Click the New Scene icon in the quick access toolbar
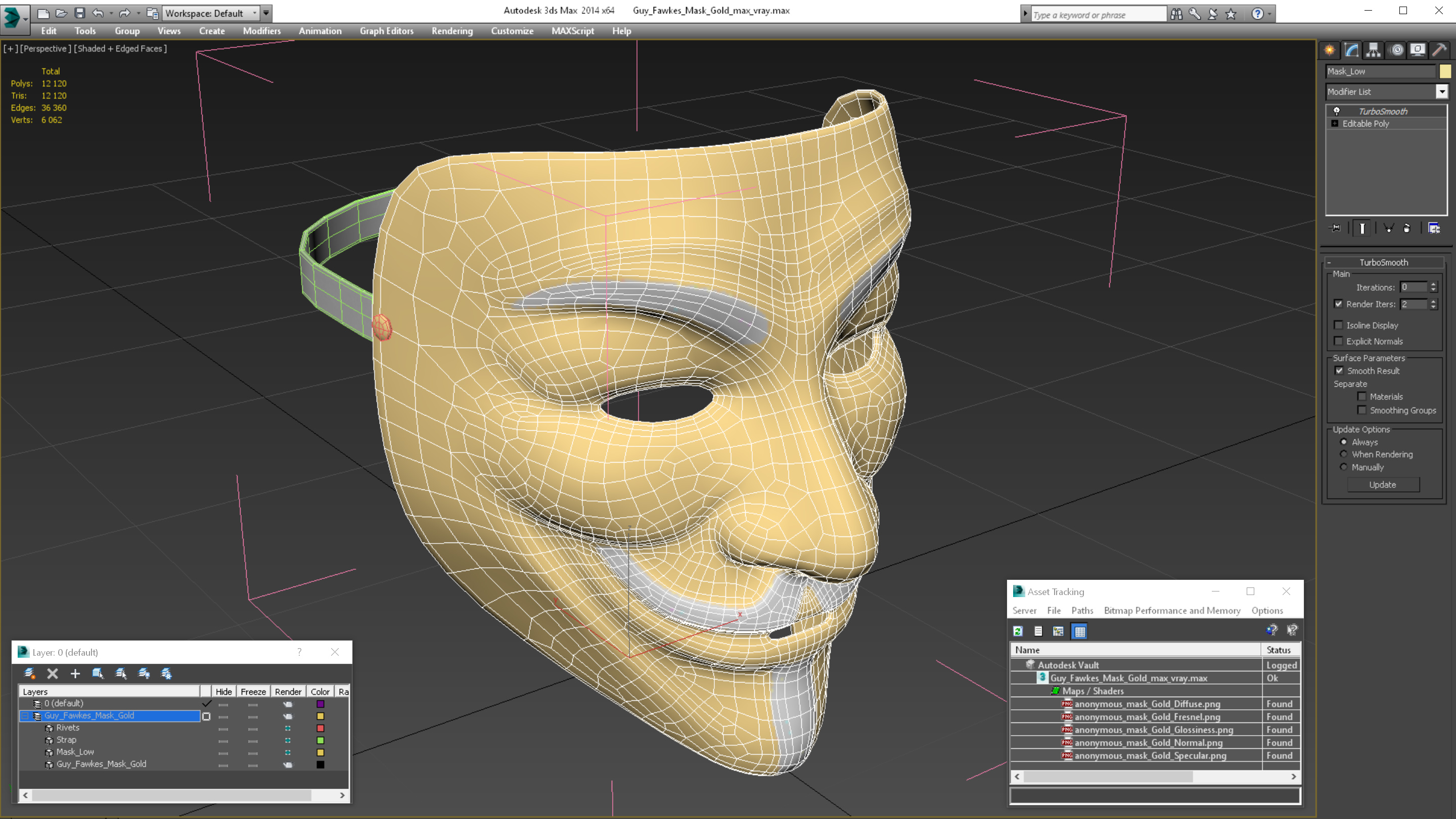Screen dimensions: 1456x819 point(43,13)
